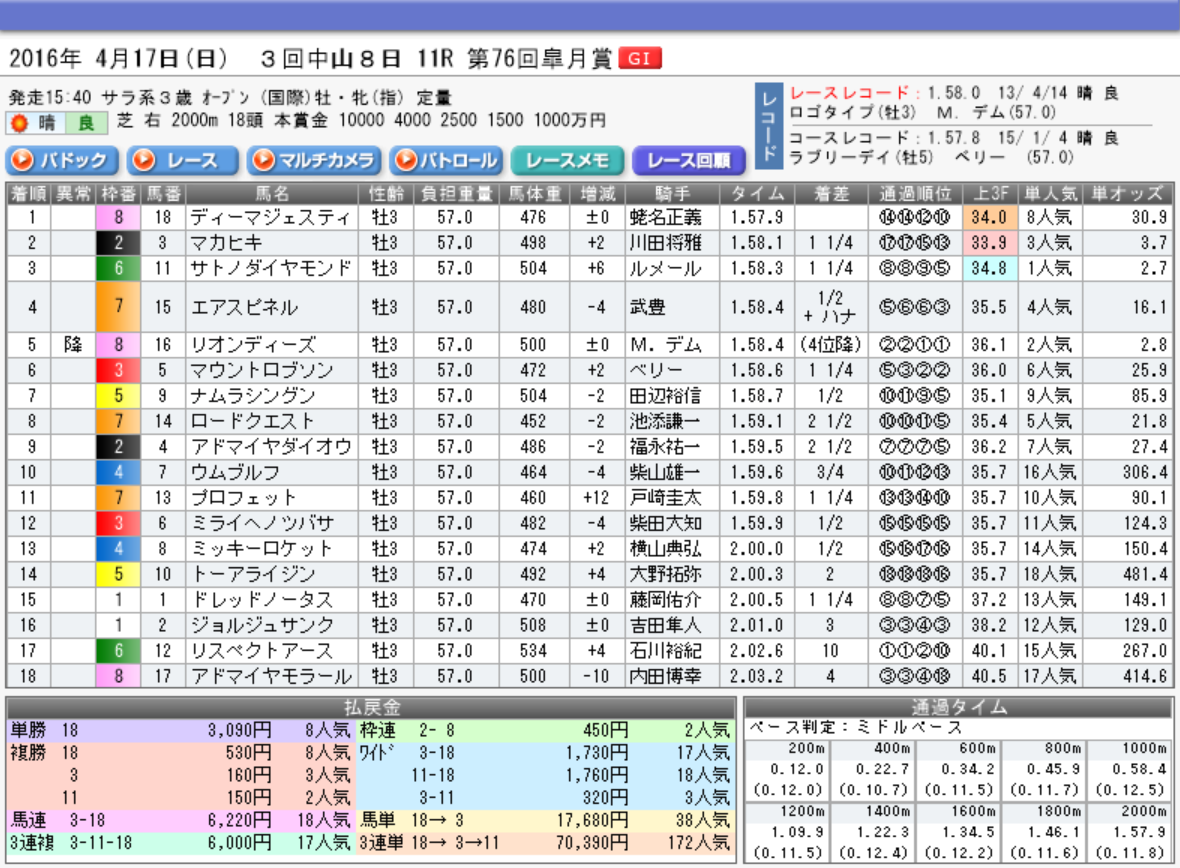
Task: Click winning time 1.57.9 in the ディーマジェスティ row
Action: pos(756,218)
